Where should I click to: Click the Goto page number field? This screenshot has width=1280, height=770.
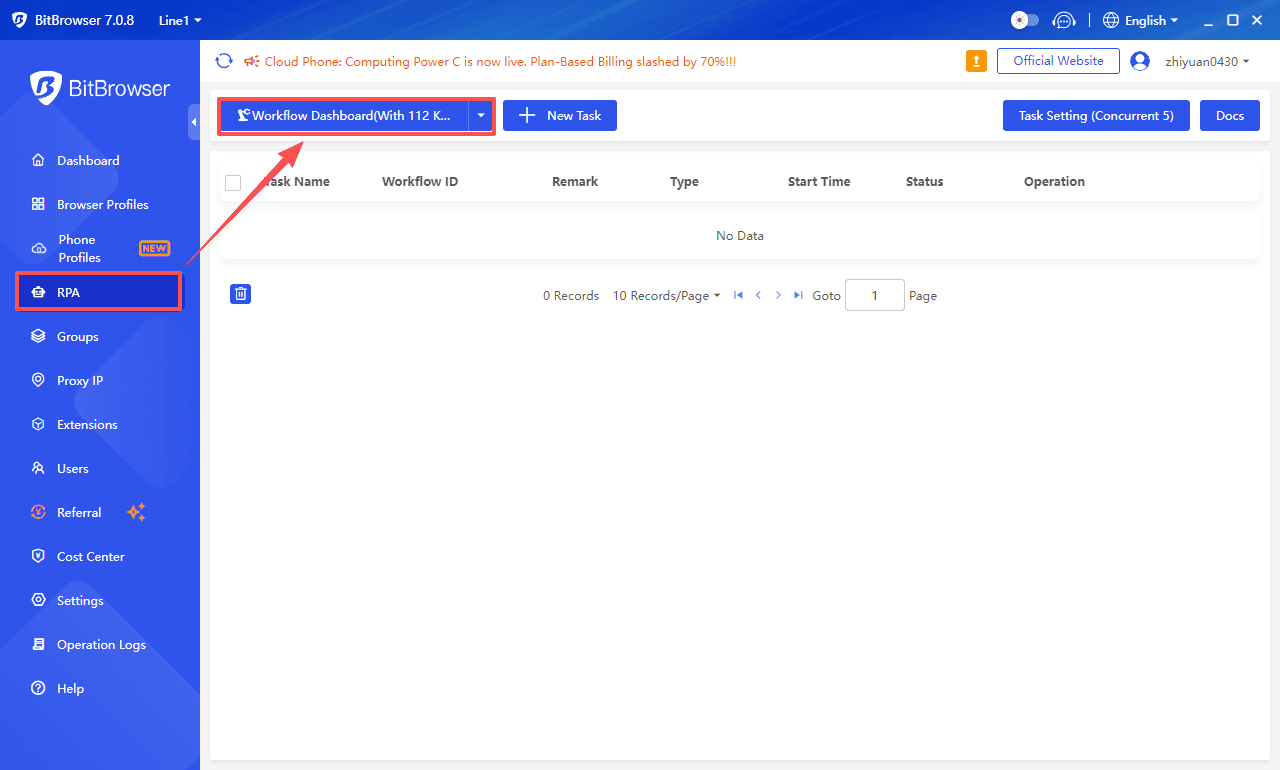click(x=874, y=295)
